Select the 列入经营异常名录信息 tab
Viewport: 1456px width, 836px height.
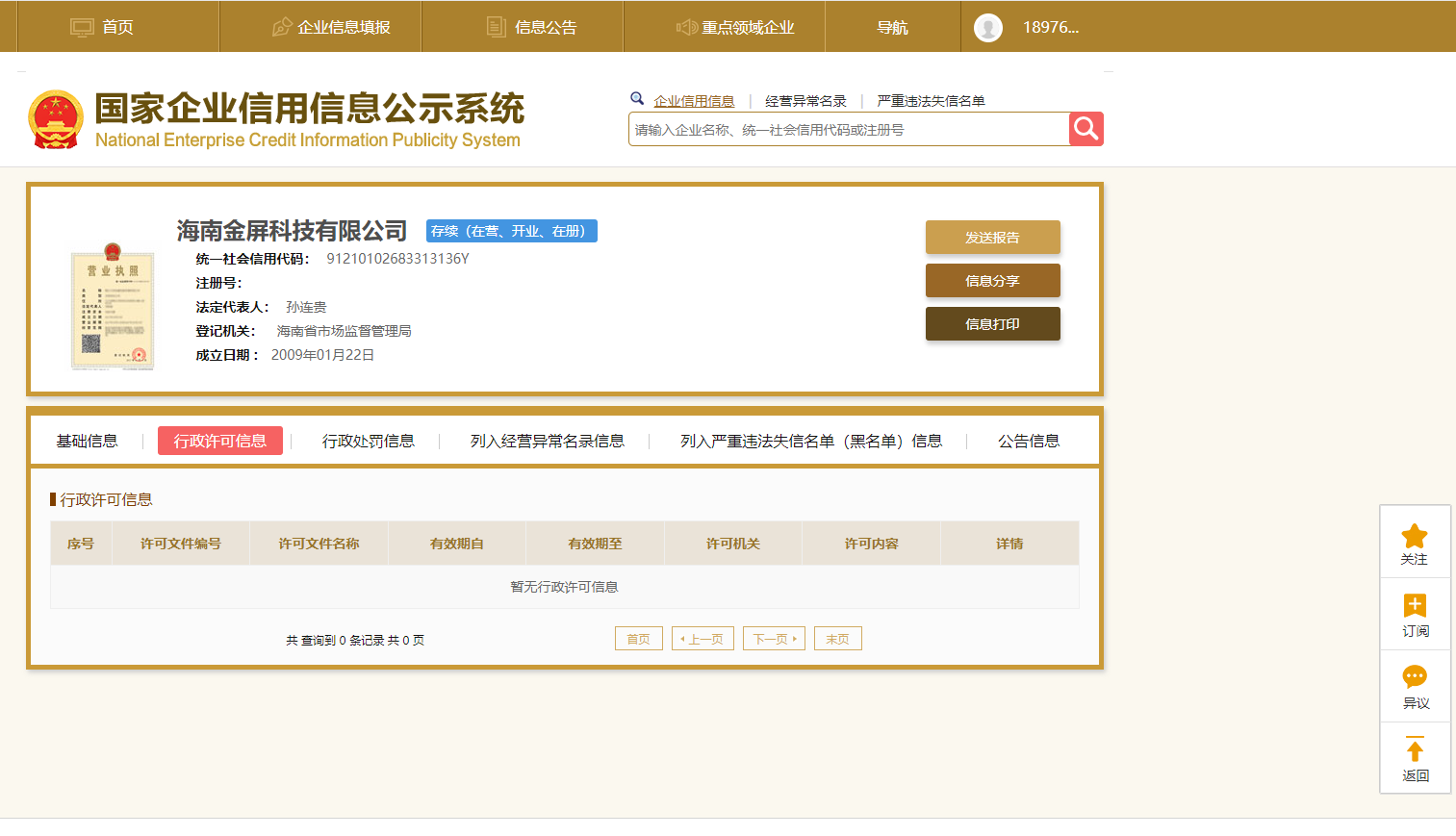click(547, 441)
